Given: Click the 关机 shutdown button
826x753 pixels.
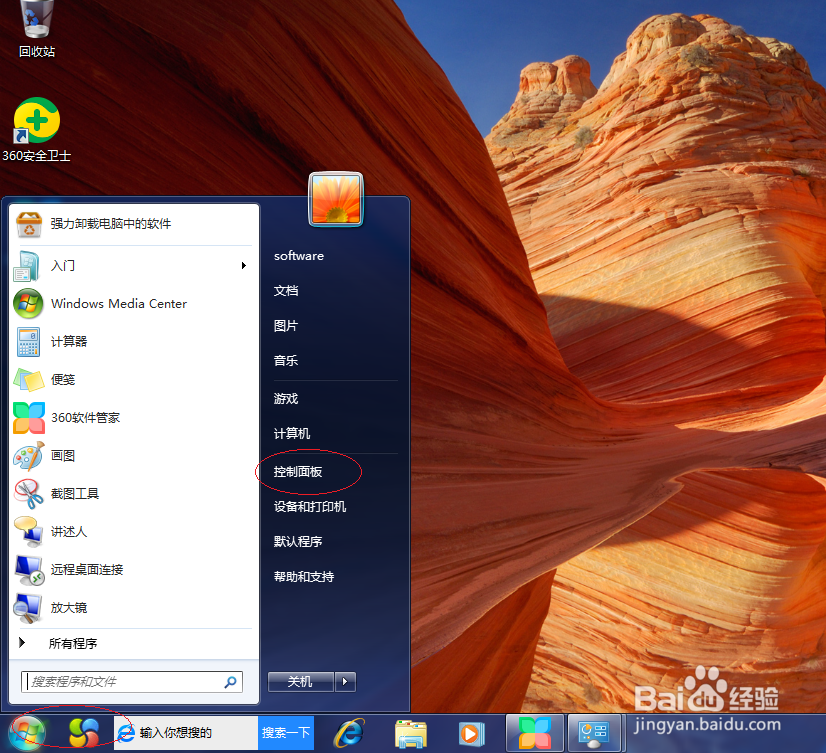Looking at the screenshot, I should pos(299,681).
